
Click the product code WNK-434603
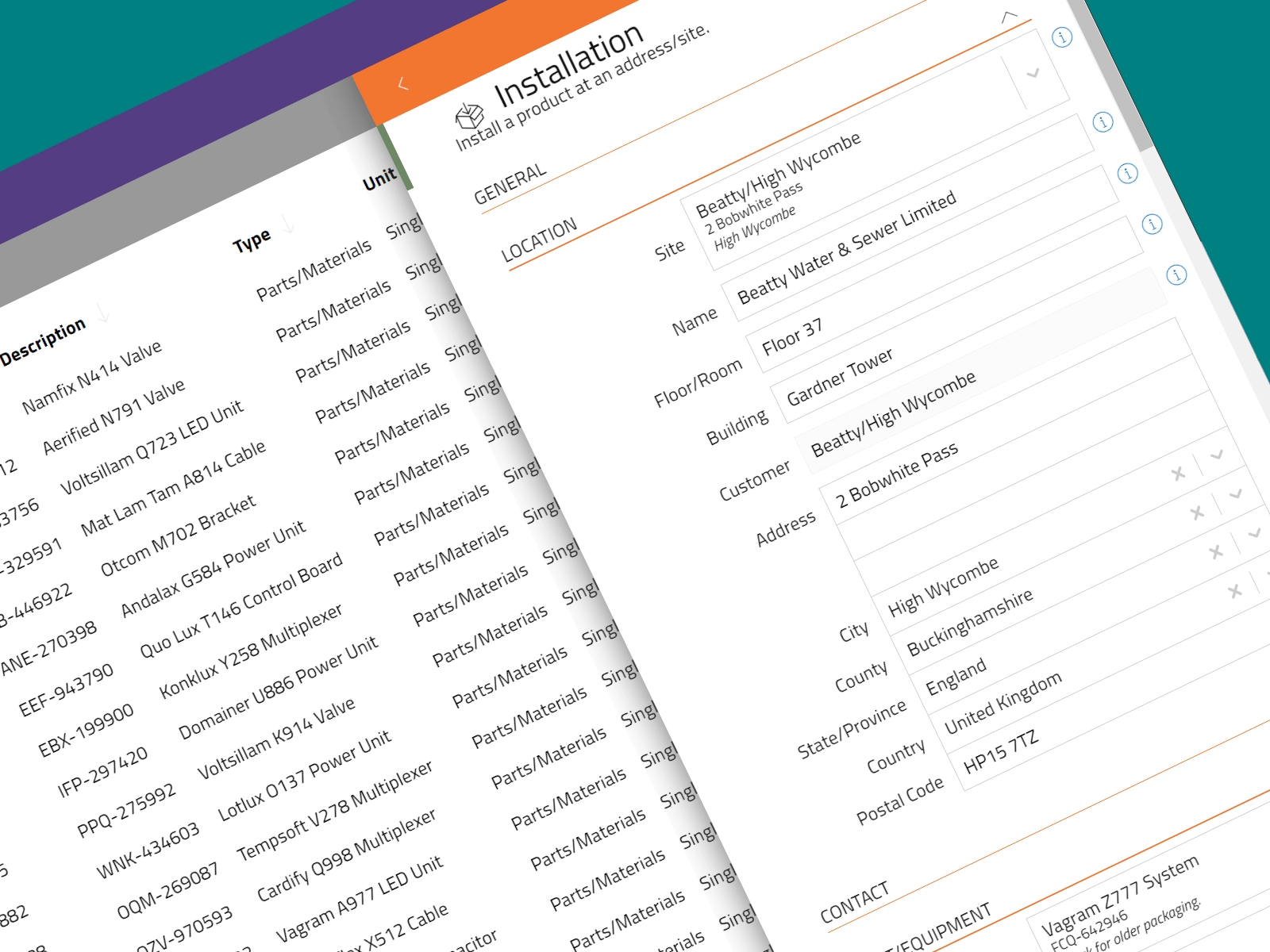[148, 851]
